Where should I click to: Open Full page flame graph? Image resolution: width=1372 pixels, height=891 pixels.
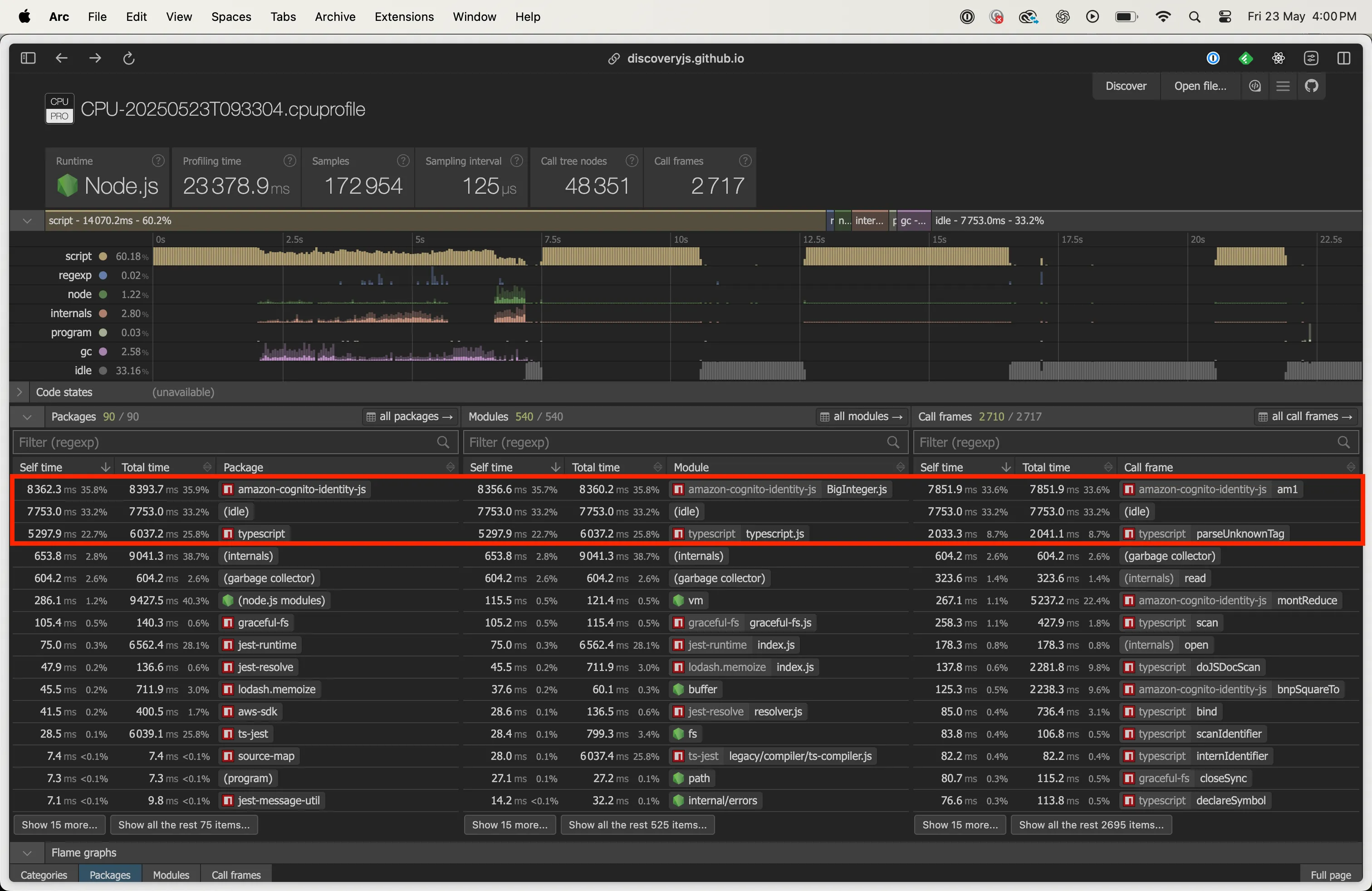point(1331,875)
